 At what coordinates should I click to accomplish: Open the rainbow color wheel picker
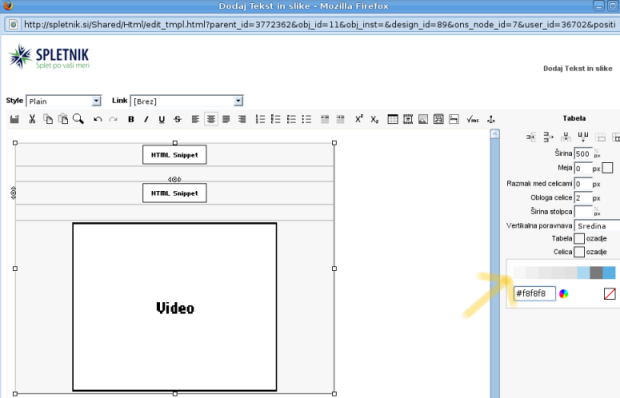[564, 294]
